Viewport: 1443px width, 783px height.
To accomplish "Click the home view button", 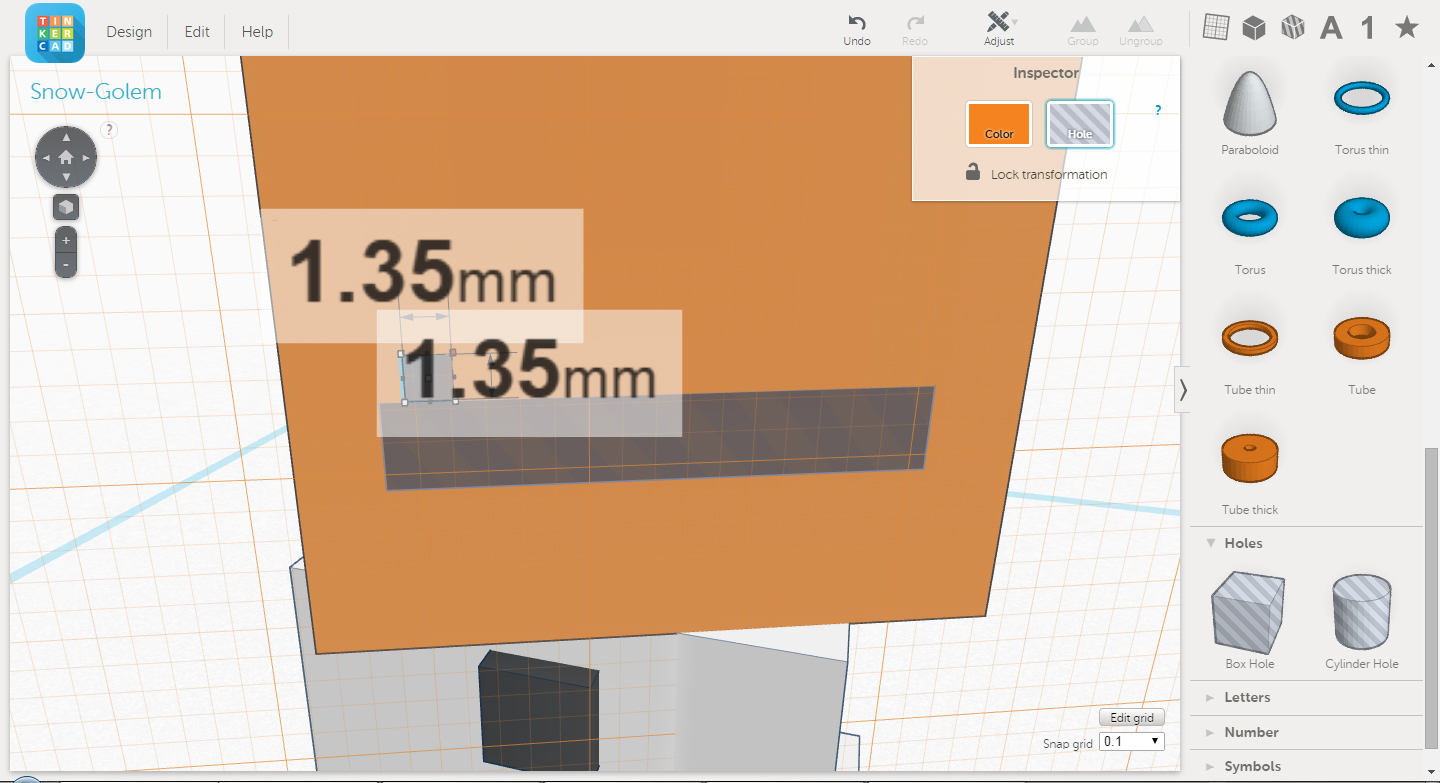I will pos(66,158).
